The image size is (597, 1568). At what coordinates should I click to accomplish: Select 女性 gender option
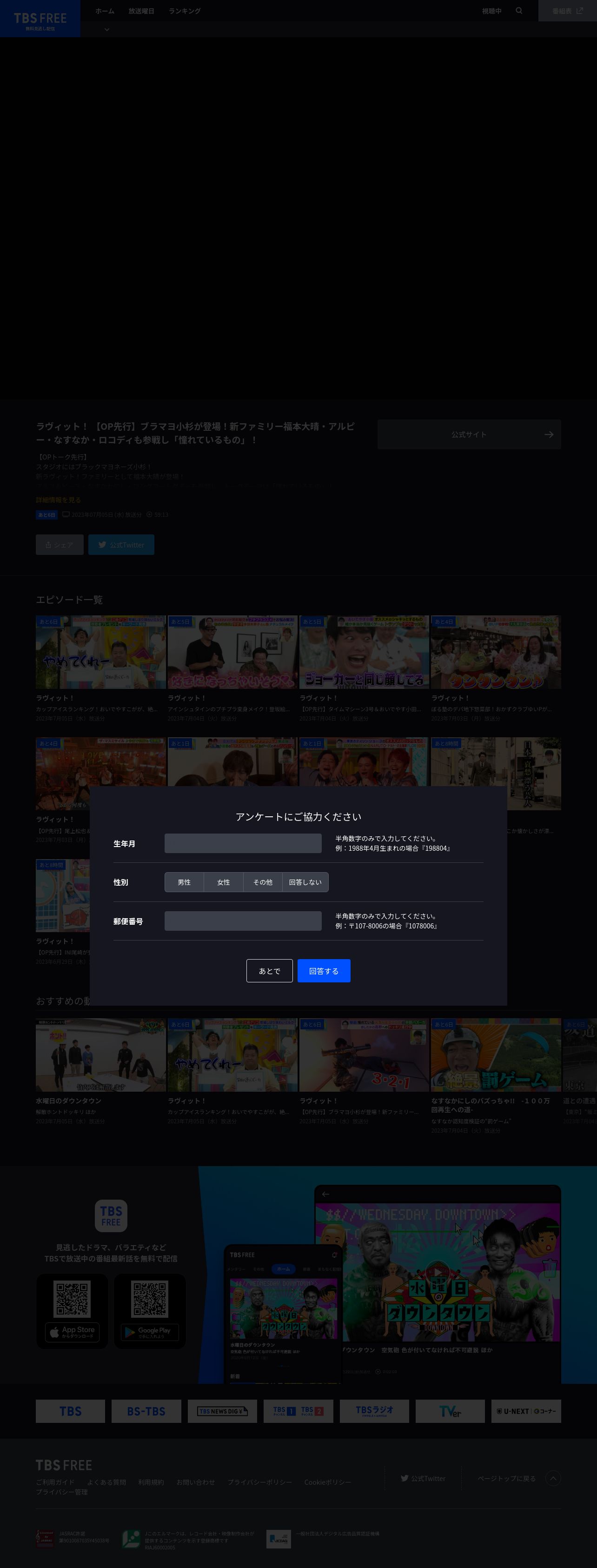coord(223,882)
